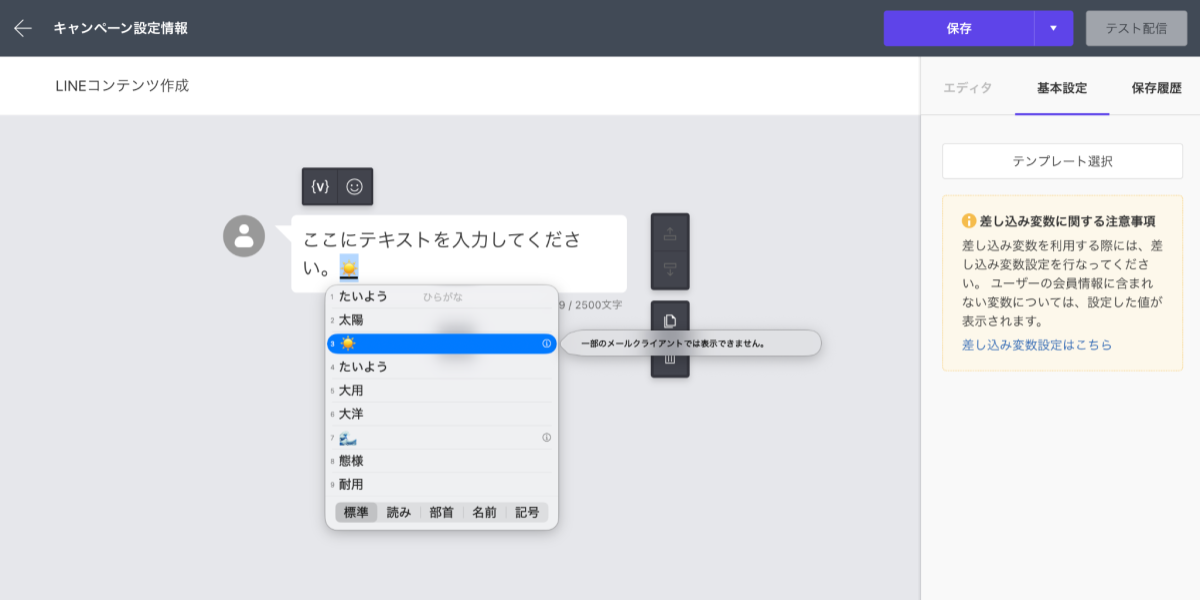
Task: Click info icon on the wave emoji candidate
Action: point(546,437)
